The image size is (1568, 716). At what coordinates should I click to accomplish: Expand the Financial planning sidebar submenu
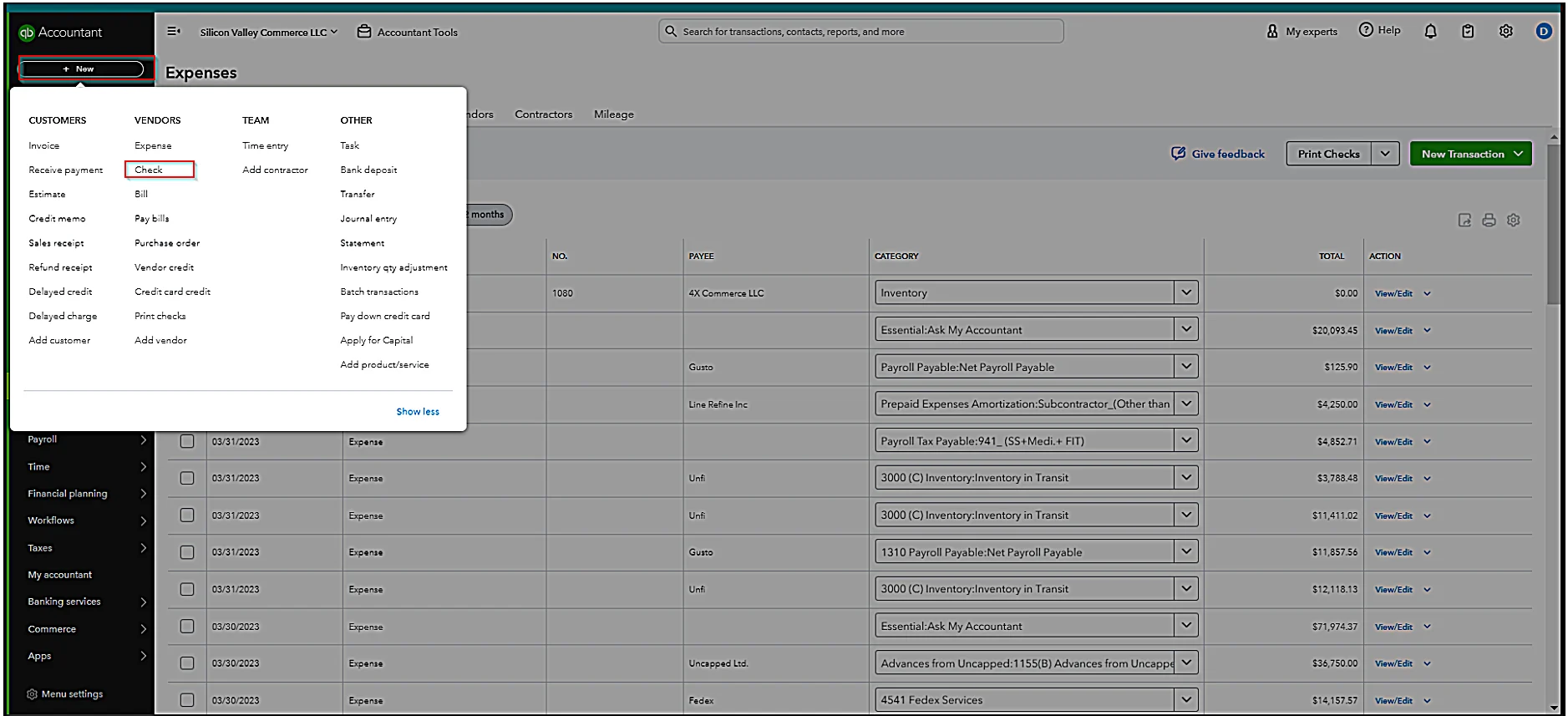[x=143, y=494]
